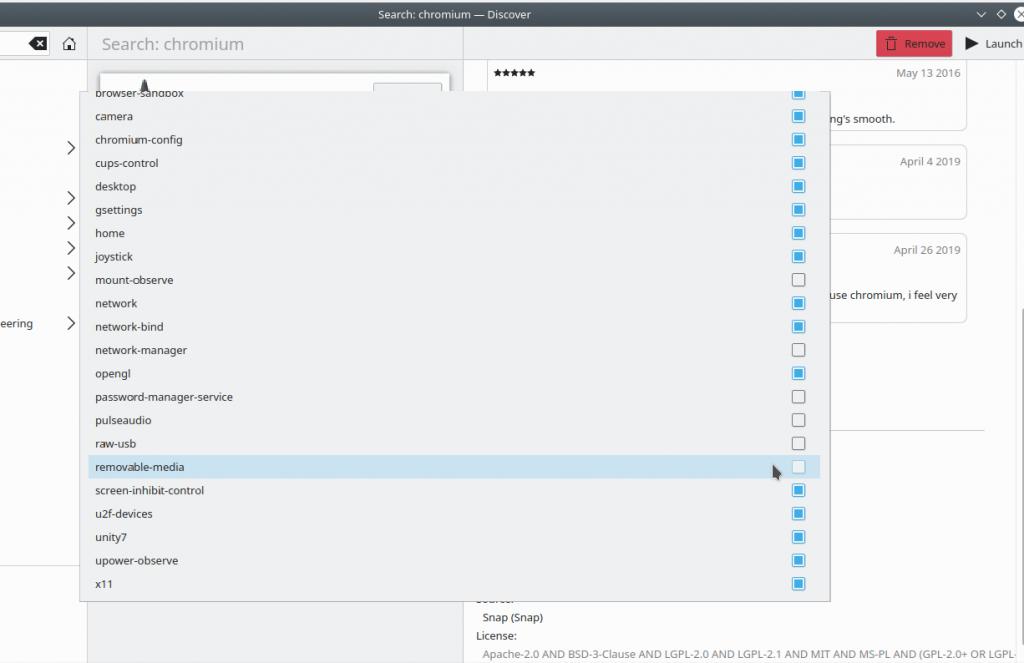This screenshot has height=663, width=1024.
Task: Click the network-manager entry text
Action: click(x=141, y=350)
